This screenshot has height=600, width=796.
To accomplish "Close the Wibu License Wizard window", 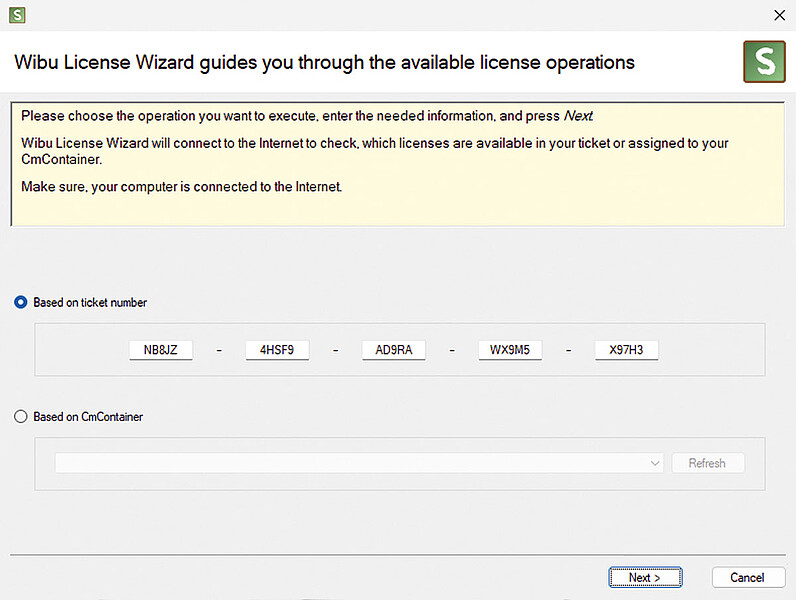I will pyautogui.click(x=780, y=15).
